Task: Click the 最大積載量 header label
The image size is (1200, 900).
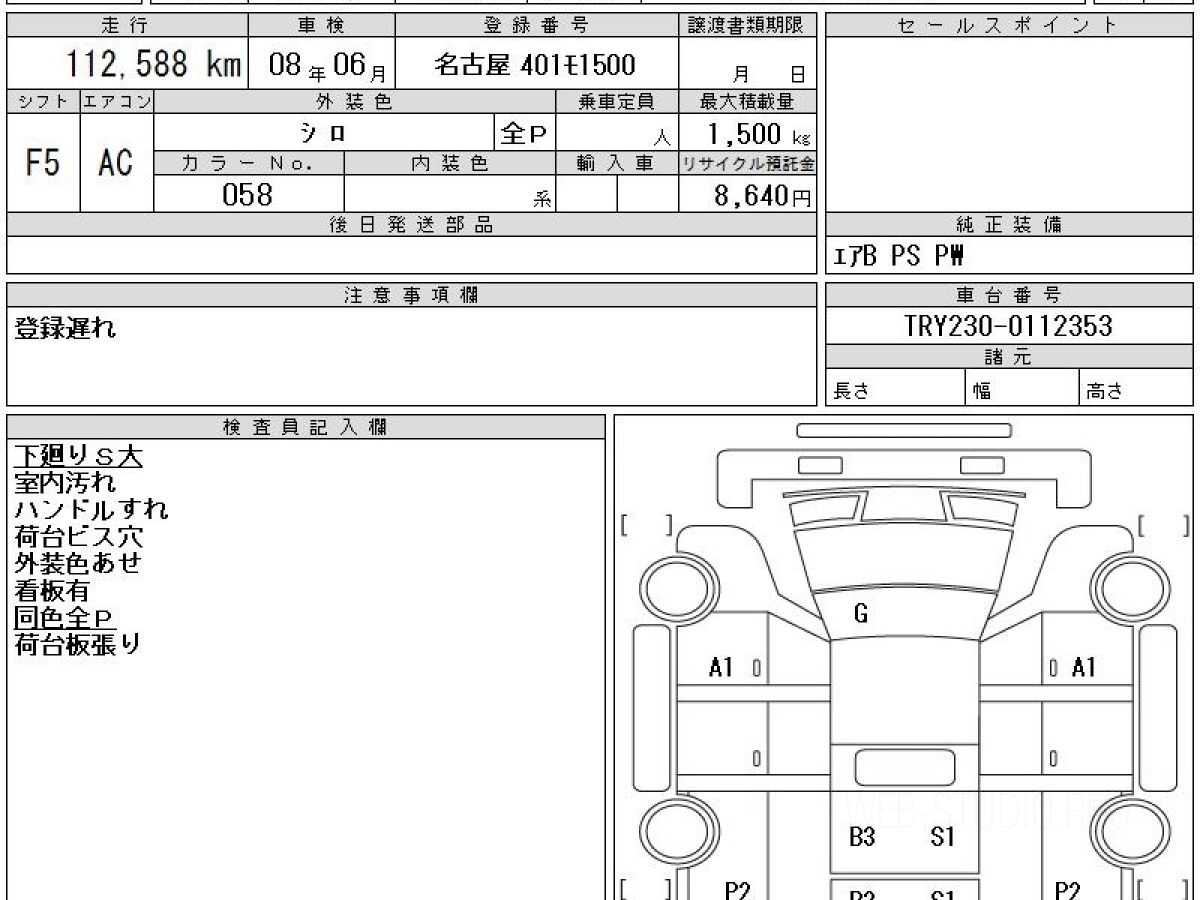Action: (747, 101)
